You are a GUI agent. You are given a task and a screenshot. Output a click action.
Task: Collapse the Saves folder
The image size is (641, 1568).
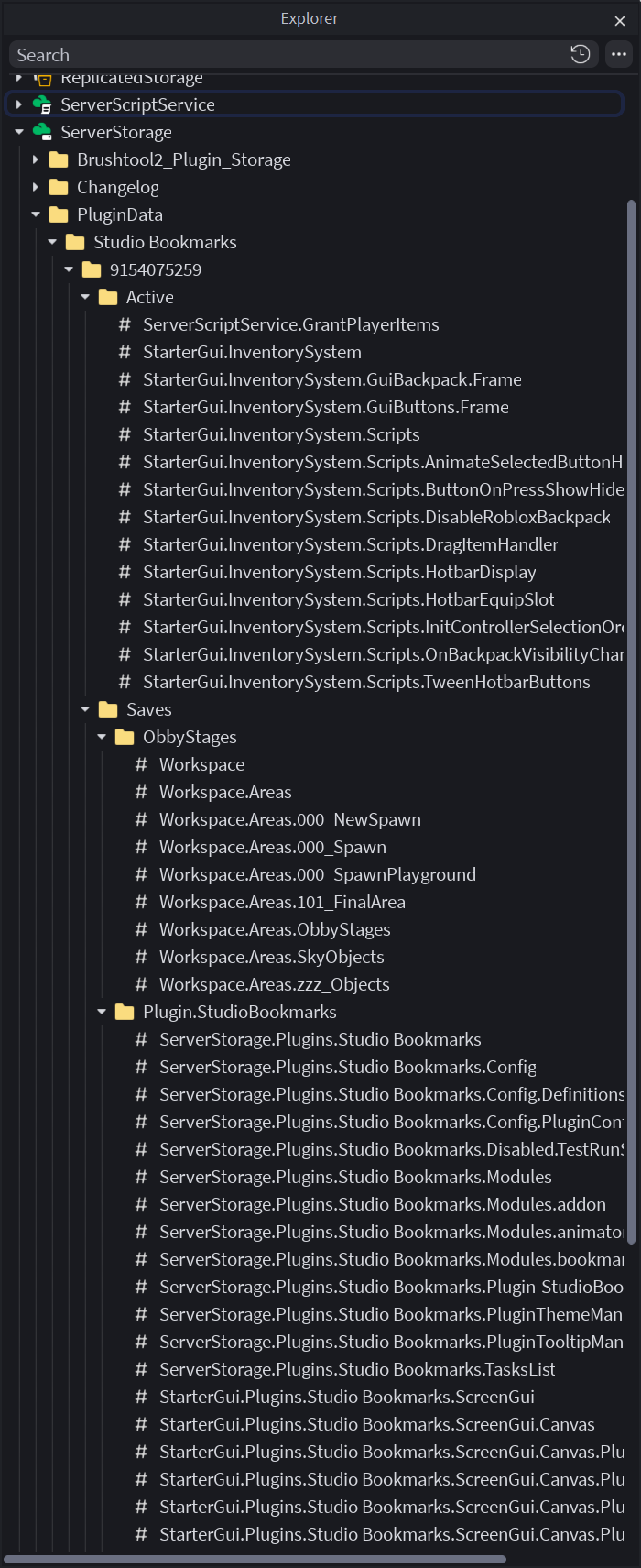click(85, 709)
